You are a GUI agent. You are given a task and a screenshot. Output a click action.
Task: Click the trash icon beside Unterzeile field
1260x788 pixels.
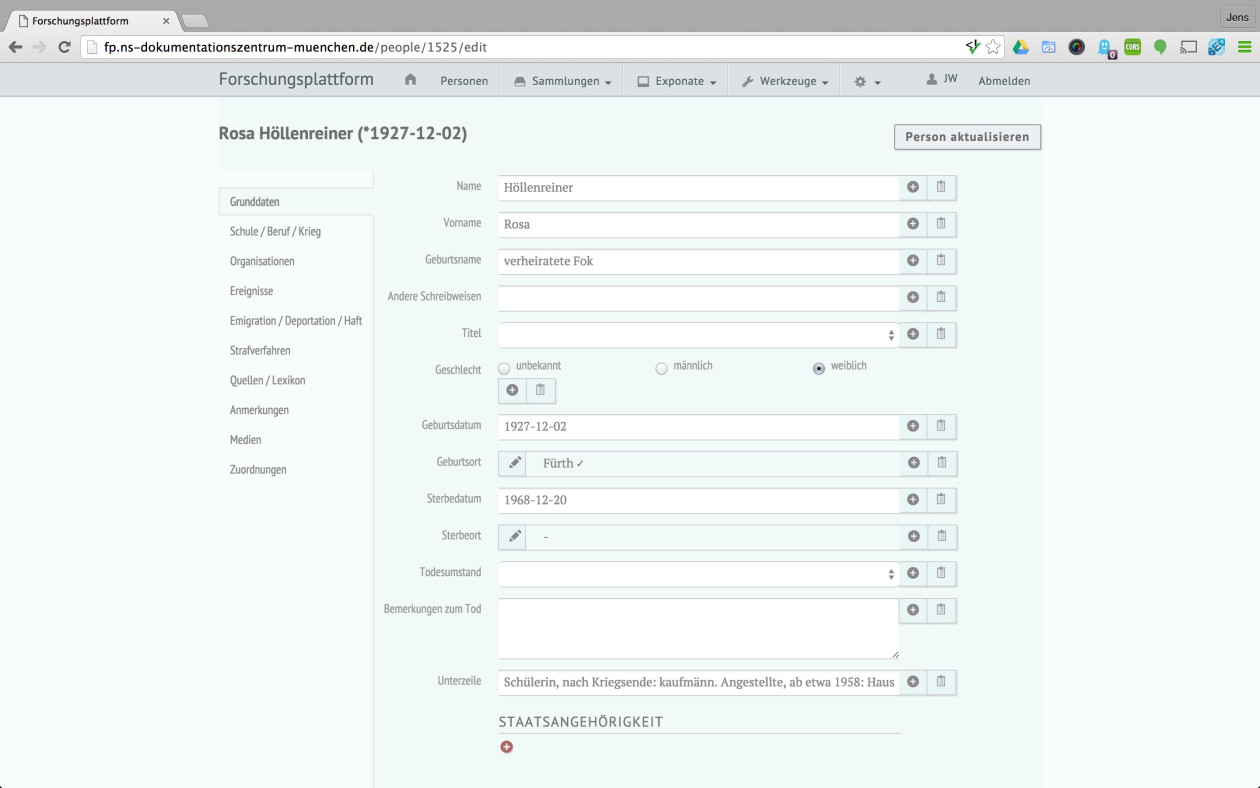941,683
